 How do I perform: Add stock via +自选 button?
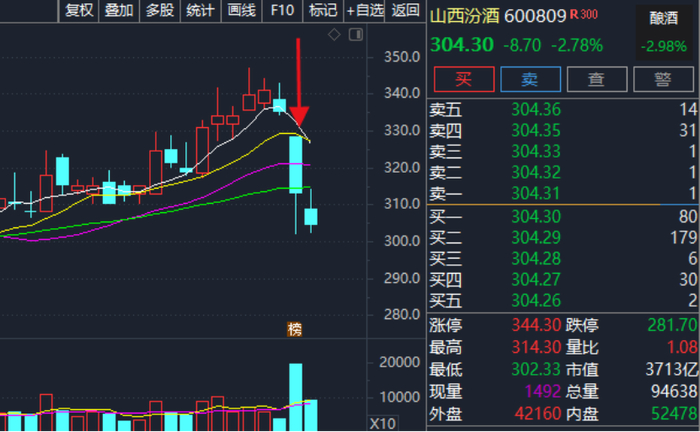click(x=364, y=10)
